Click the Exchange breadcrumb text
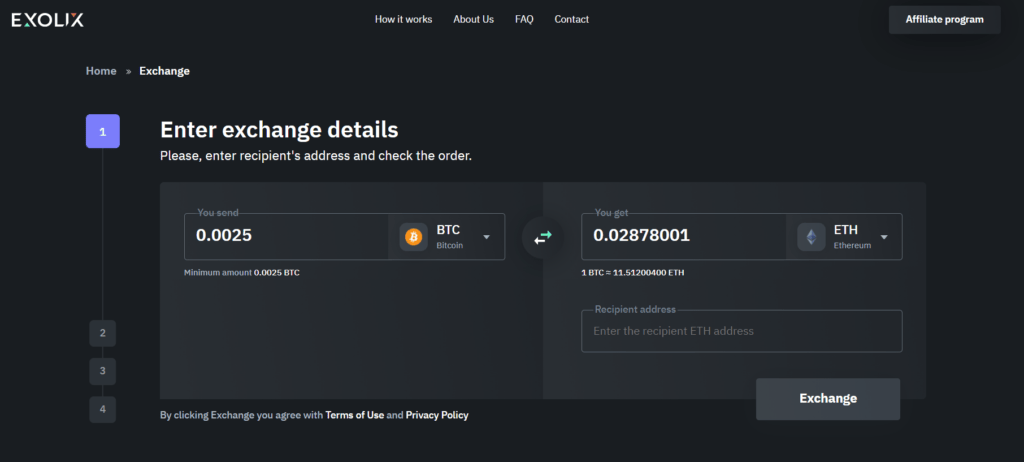The image size is (1024, 462). coord(165,71)
